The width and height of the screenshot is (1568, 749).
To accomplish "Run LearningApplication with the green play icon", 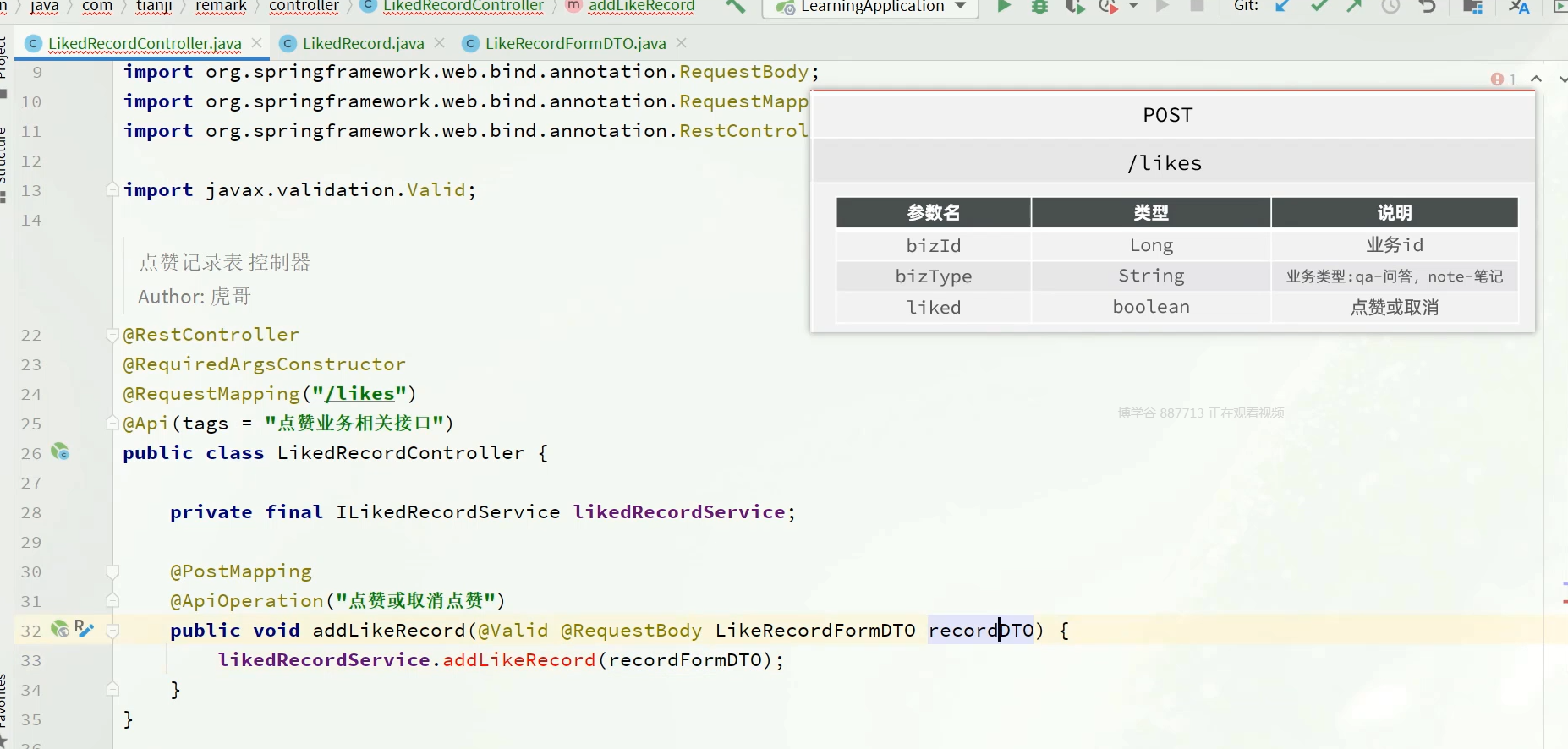I will coord(1004,7).
